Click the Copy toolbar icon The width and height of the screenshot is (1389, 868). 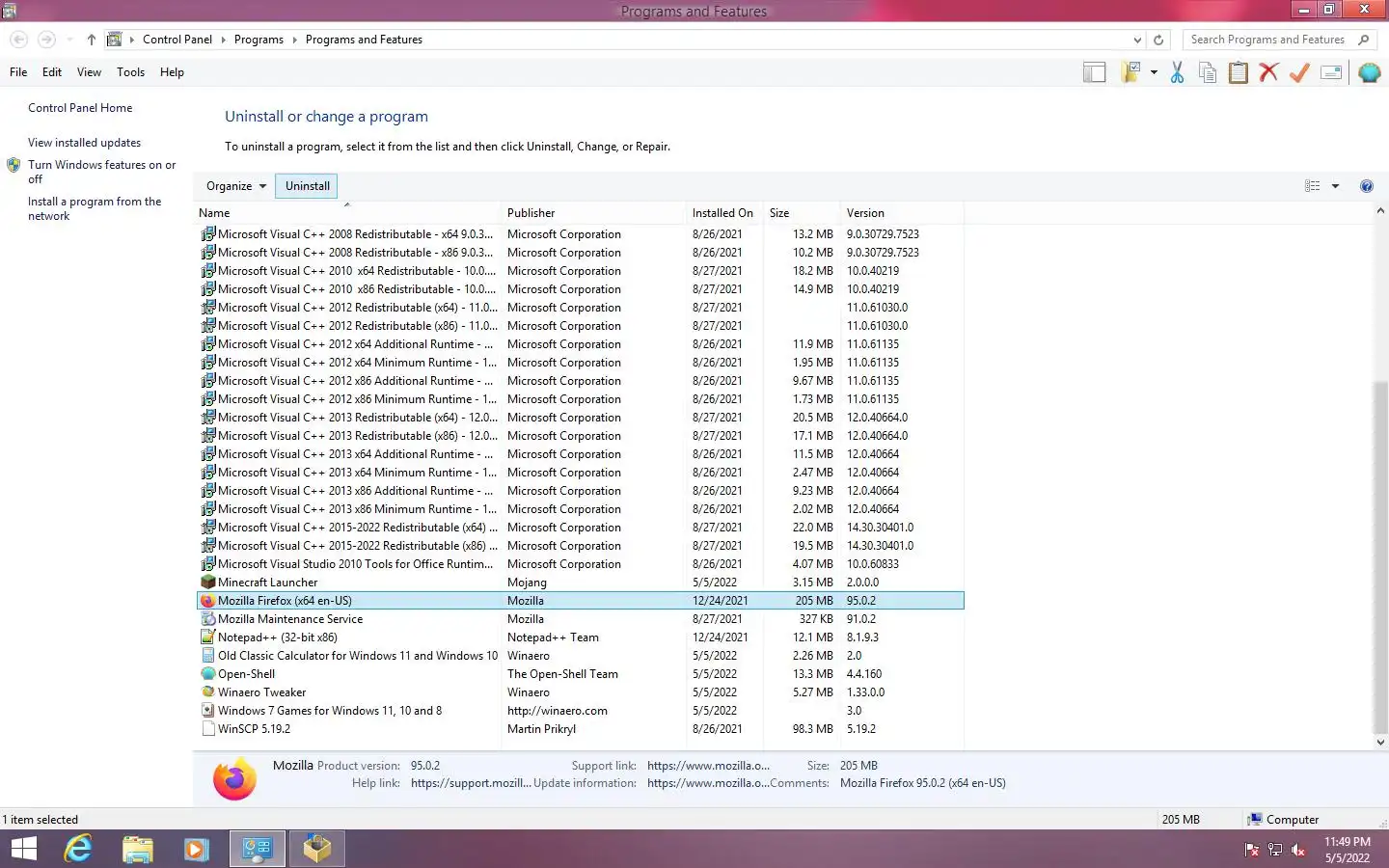1208,72
